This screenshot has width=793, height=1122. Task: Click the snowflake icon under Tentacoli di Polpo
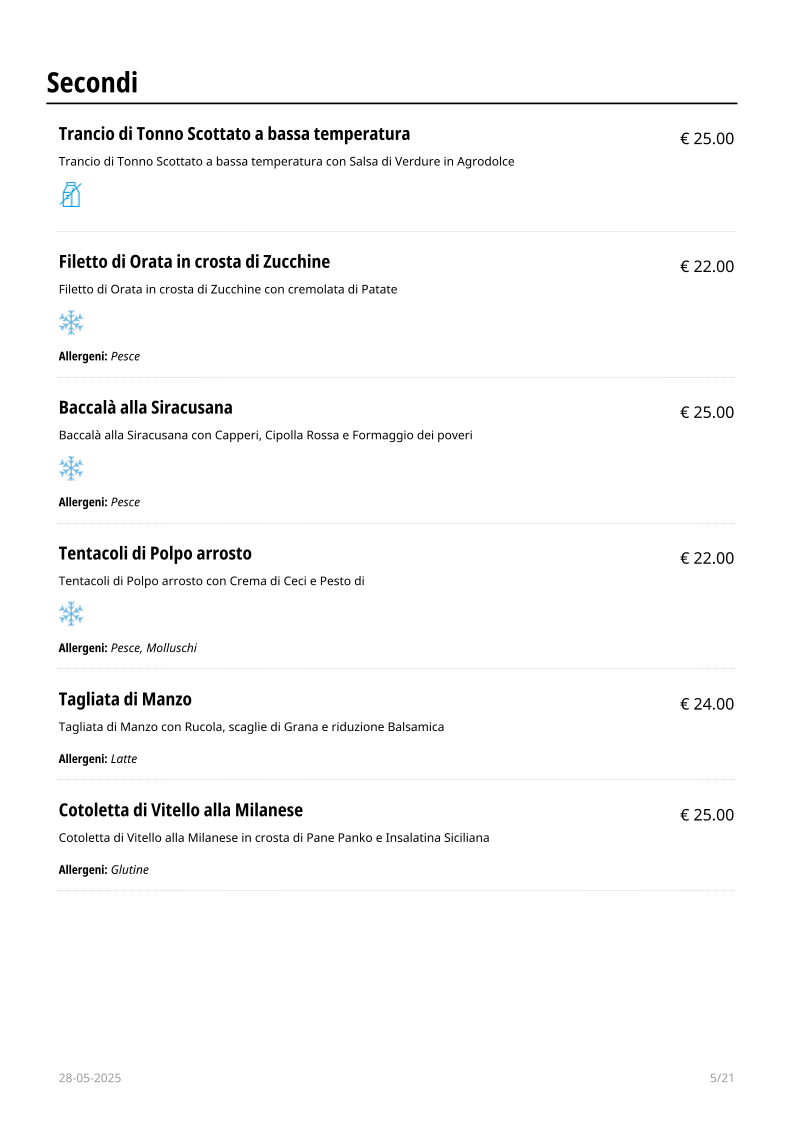pyautogui.click(x=71, y=614)
